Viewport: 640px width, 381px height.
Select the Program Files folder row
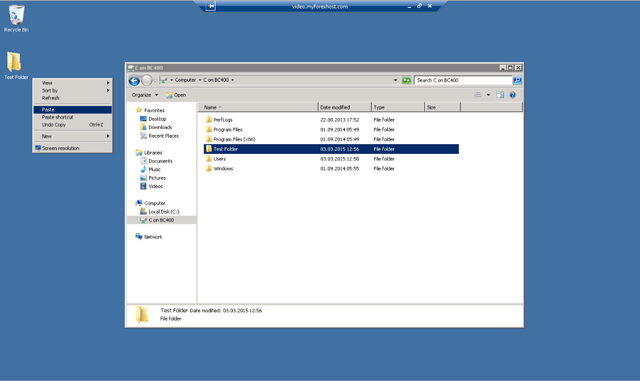click(331, 129)
